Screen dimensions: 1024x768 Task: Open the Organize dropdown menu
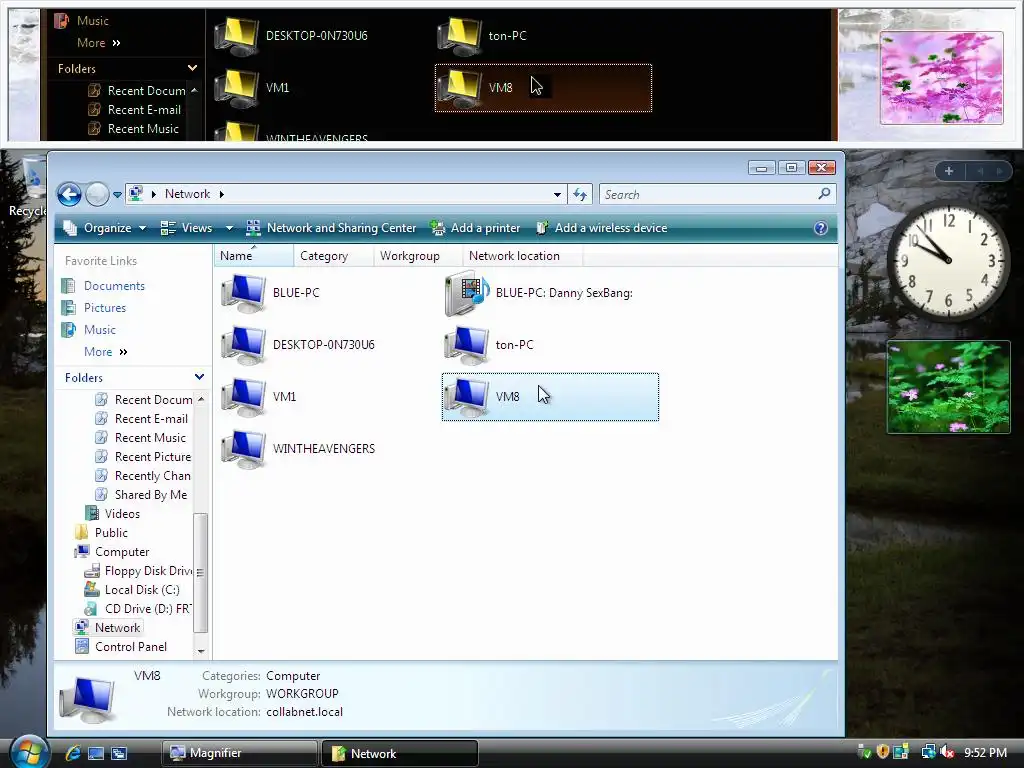(x=104, y=228)
